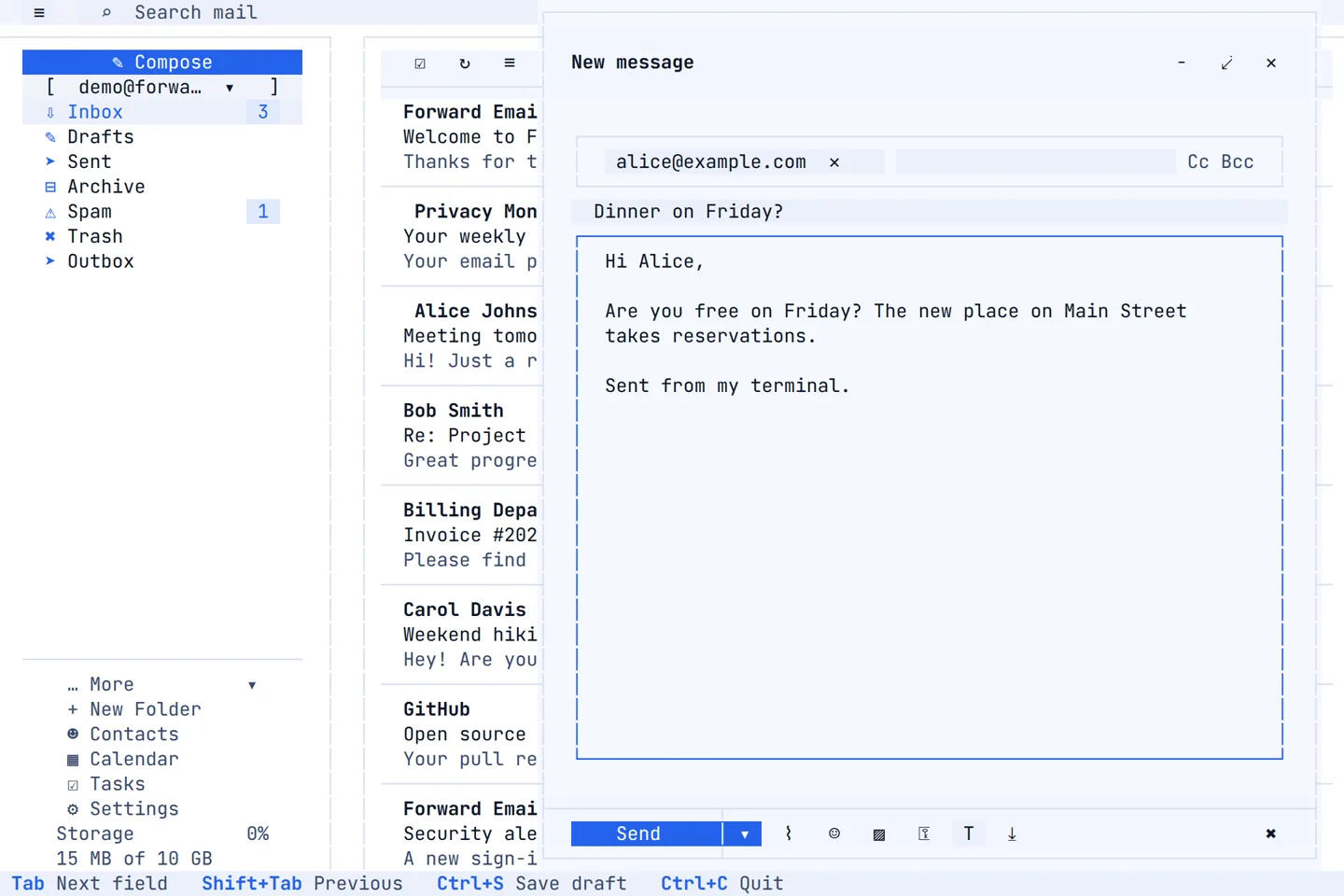This screenshot has height=896, width=1344.
Task: Click the subject field 'Dinner on Friday?'
Action: (930, 212)
